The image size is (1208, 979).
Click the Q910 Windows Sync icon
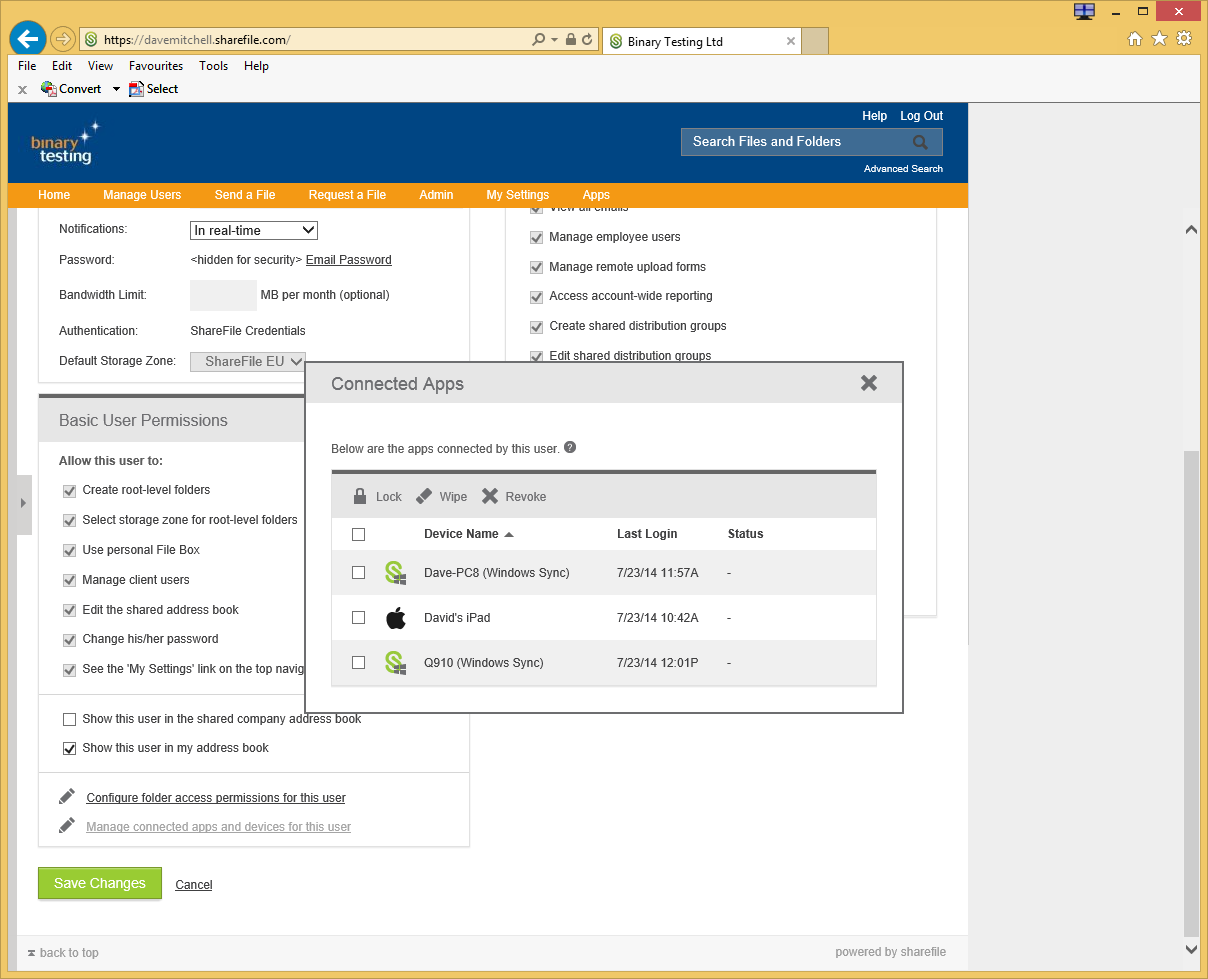pyautogui.click(x=396, y=662)
